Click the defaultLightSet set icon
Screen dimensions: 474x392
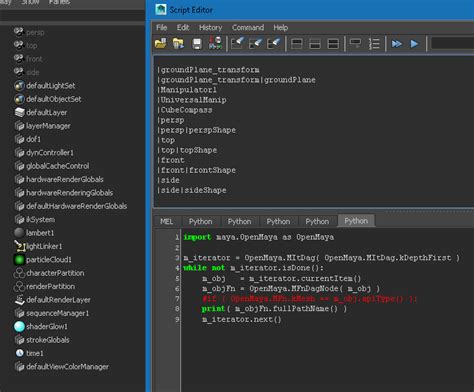pyautogui.click(x=19, y=86)
